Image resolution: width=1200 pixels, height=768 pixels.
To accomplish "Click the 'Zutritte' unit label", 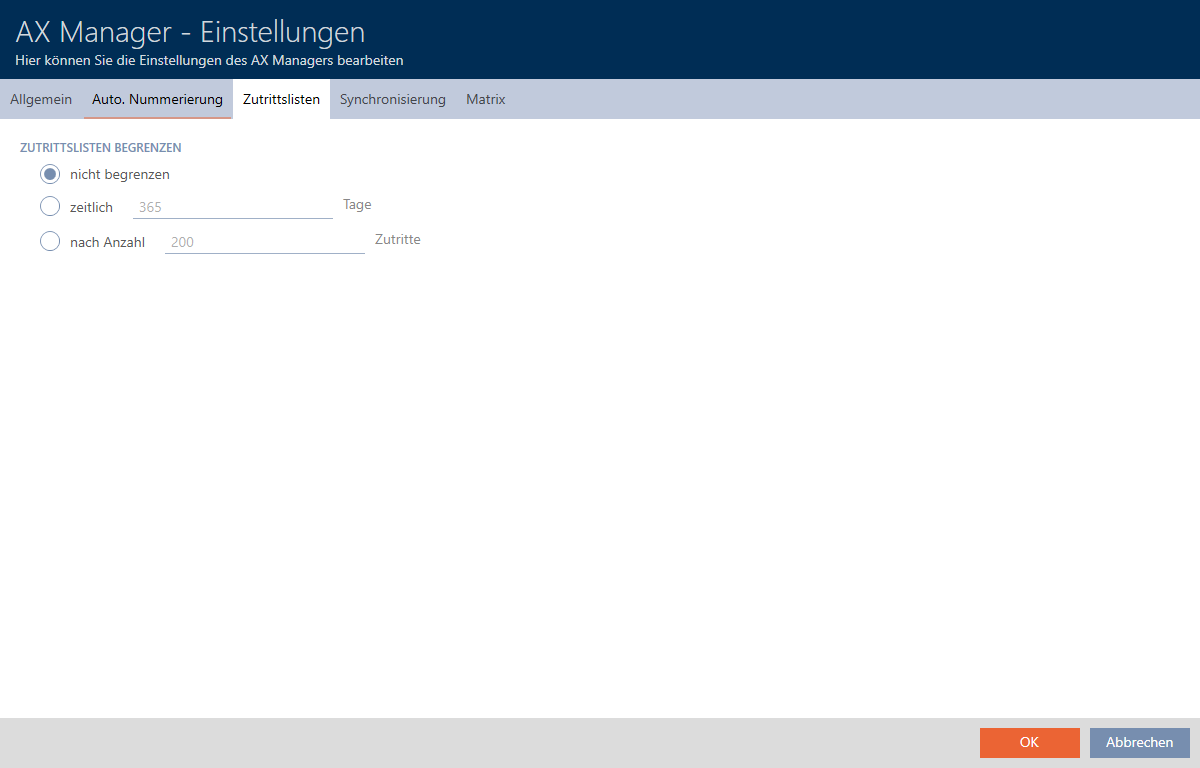I will click(397, 240).
